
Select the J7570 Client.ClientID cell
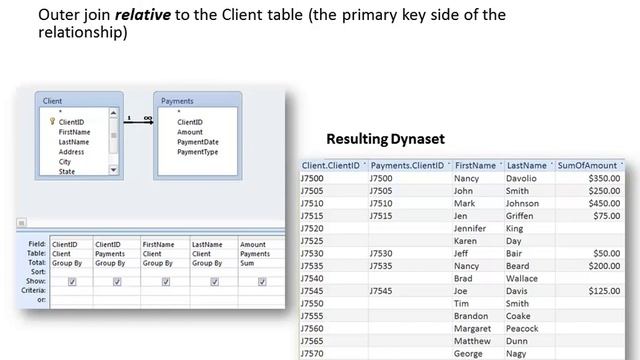[x=333, y=353]
